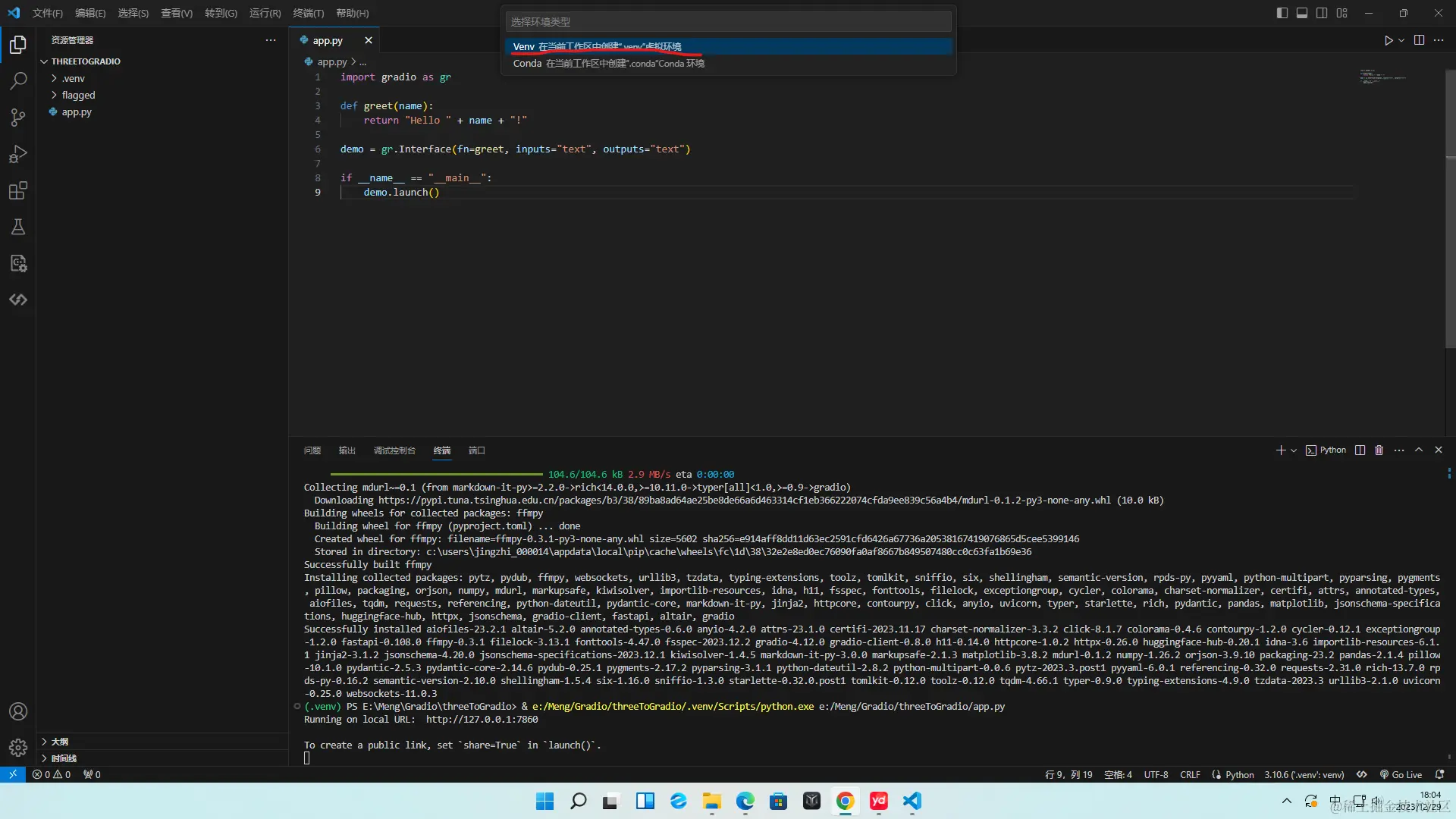
Task: Toggle bottom panel layout button
Action: point(1301,13)
